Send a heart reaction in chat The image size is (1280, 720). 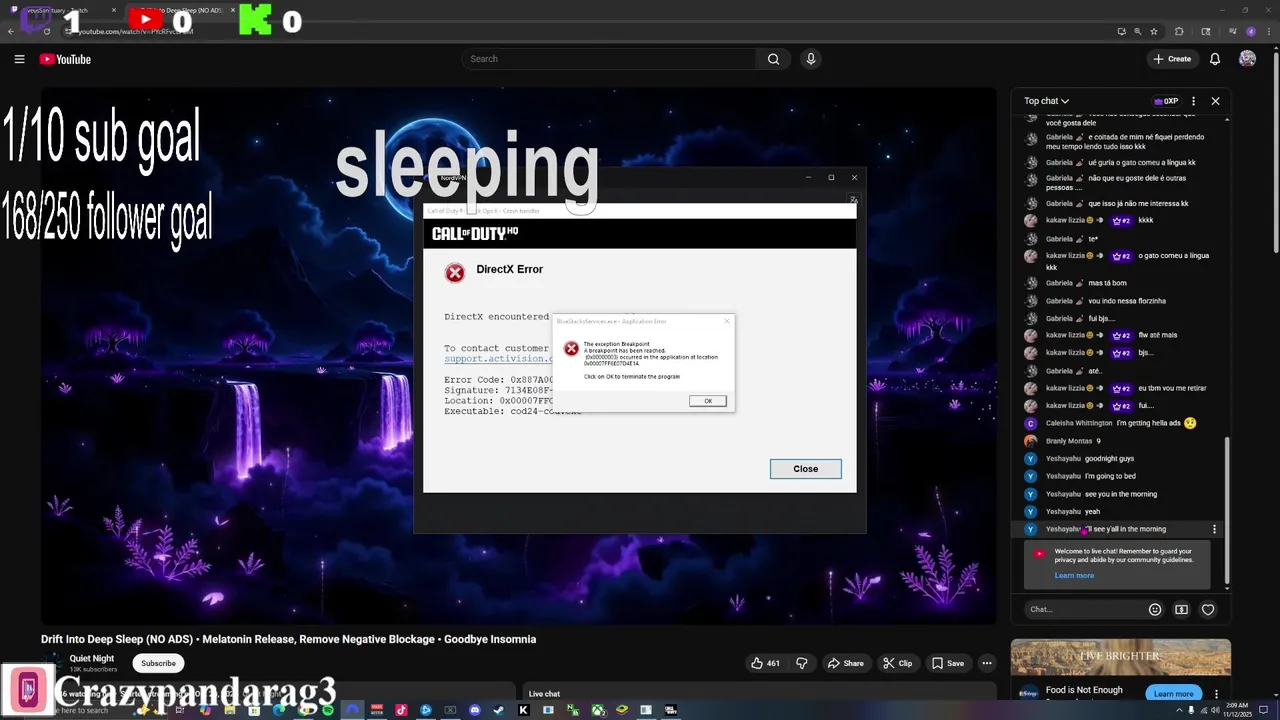[x=1208, y=609]
